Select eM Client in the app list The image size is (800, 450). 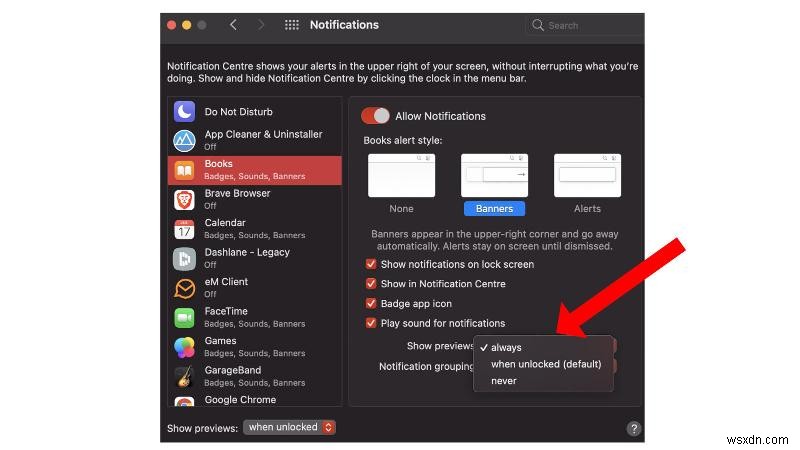click(x=255, y=288)
